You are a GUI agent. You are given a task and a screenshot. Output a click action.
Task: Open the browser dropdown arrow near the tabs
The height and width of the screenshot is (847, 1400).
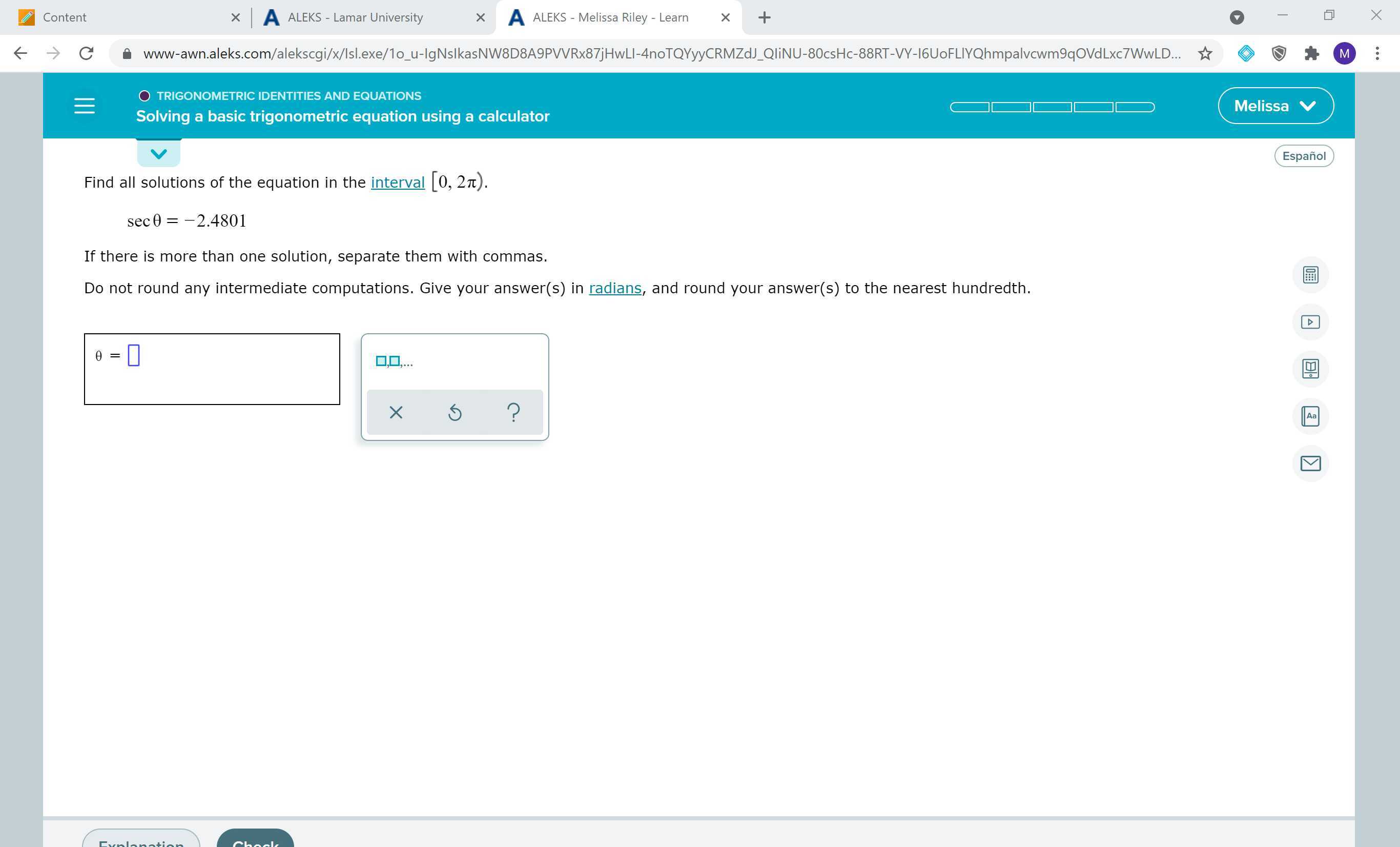point(1237,17)
